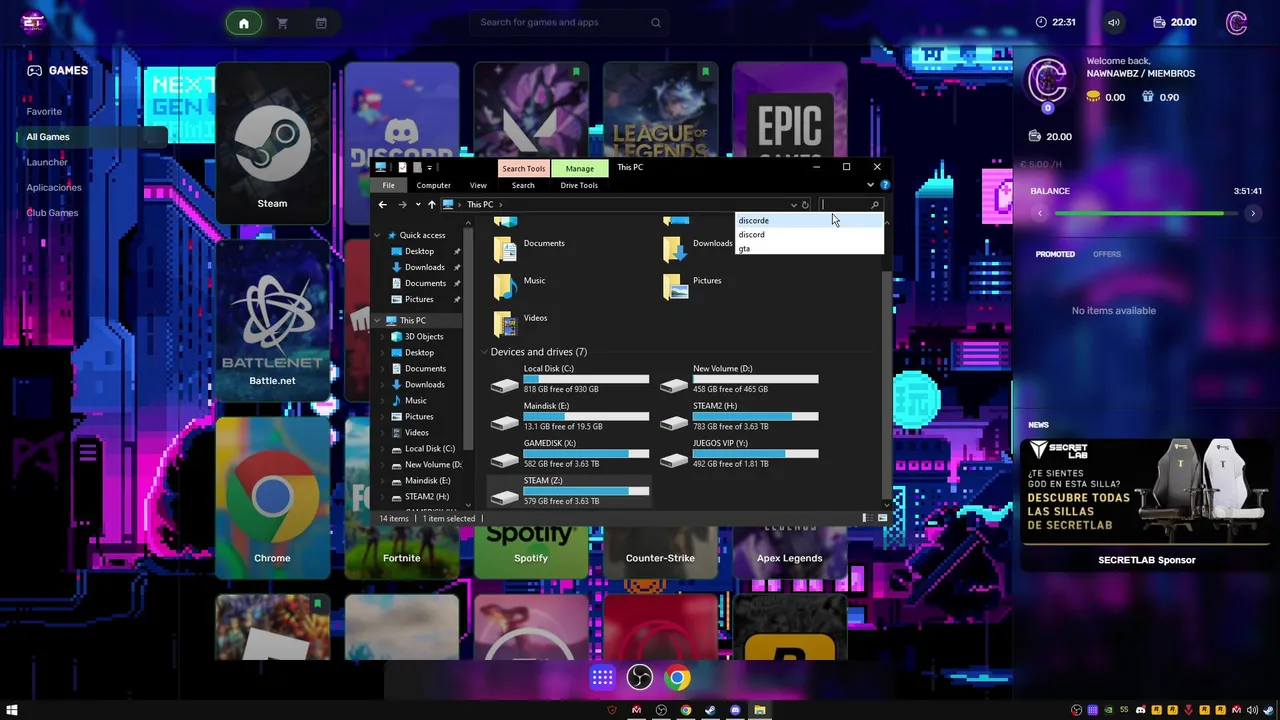The width and height of the screenshot is (1280, 720).
Task: Open the Fortnite tile
Action: tap(402, 552)
